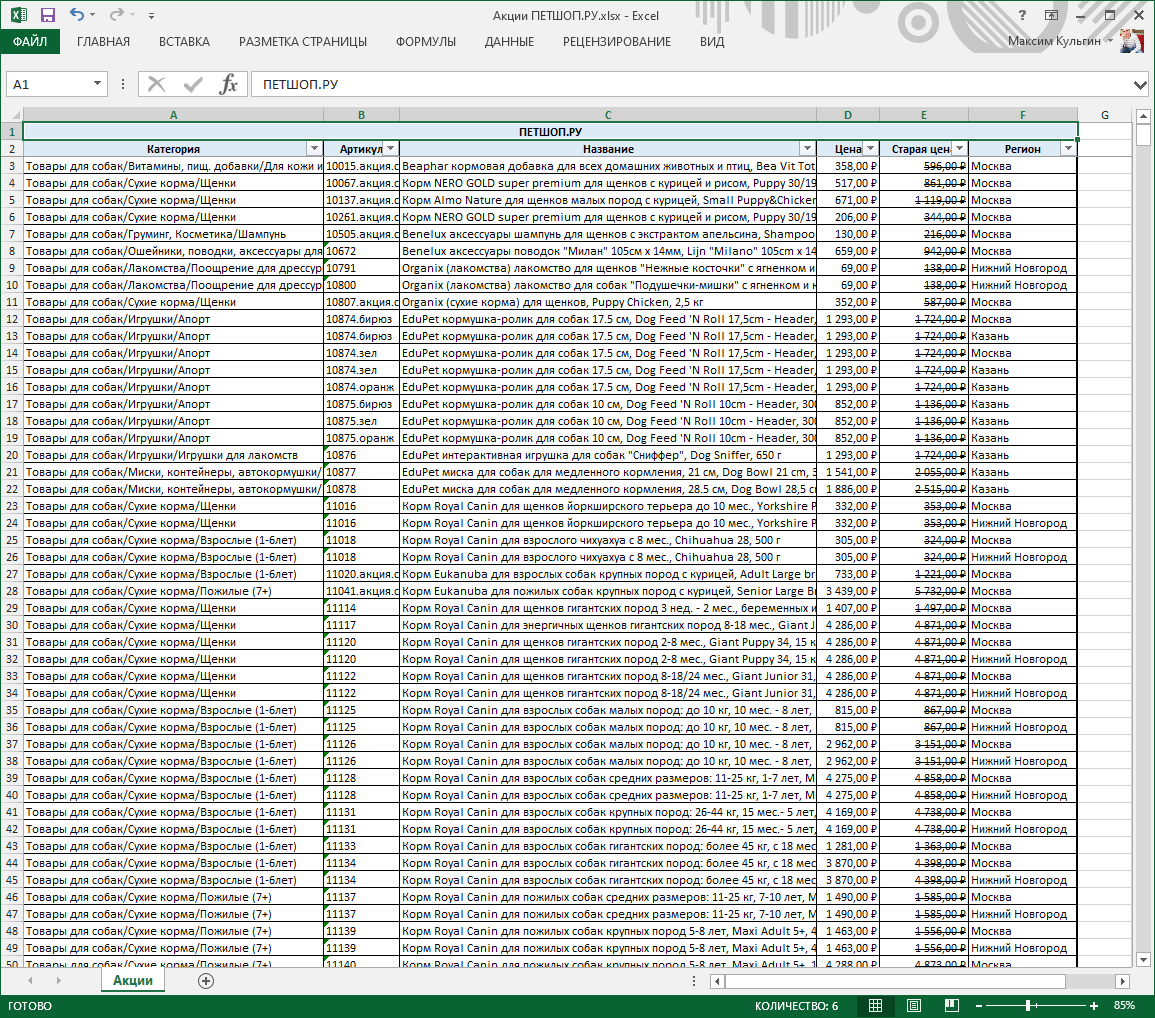
Task: Click the price cell 3 439,00 ₽
Action: 848,592
